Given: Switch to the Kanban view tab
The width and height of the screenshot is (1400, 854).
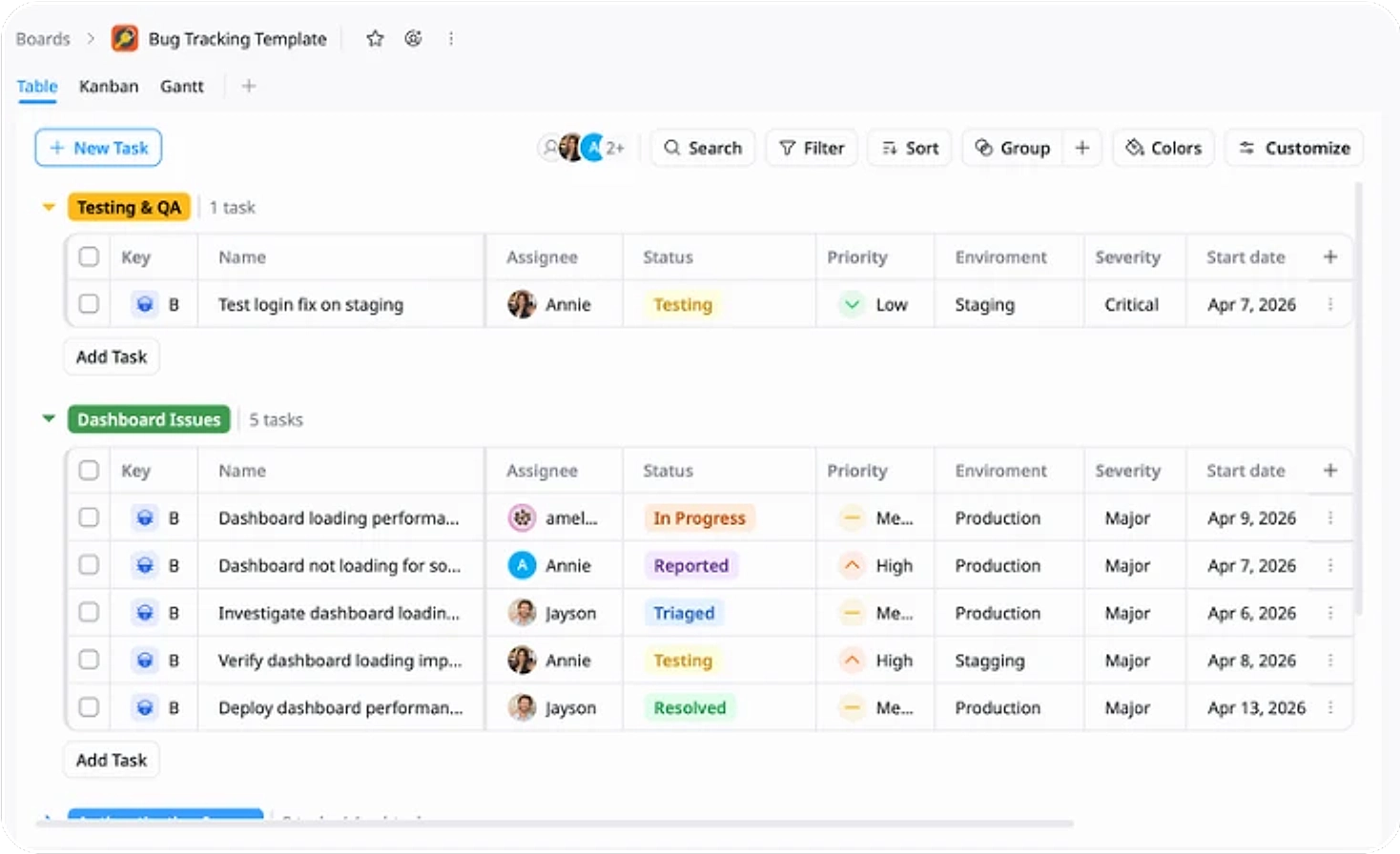Looking at the screenshot, I should (109, 86).
